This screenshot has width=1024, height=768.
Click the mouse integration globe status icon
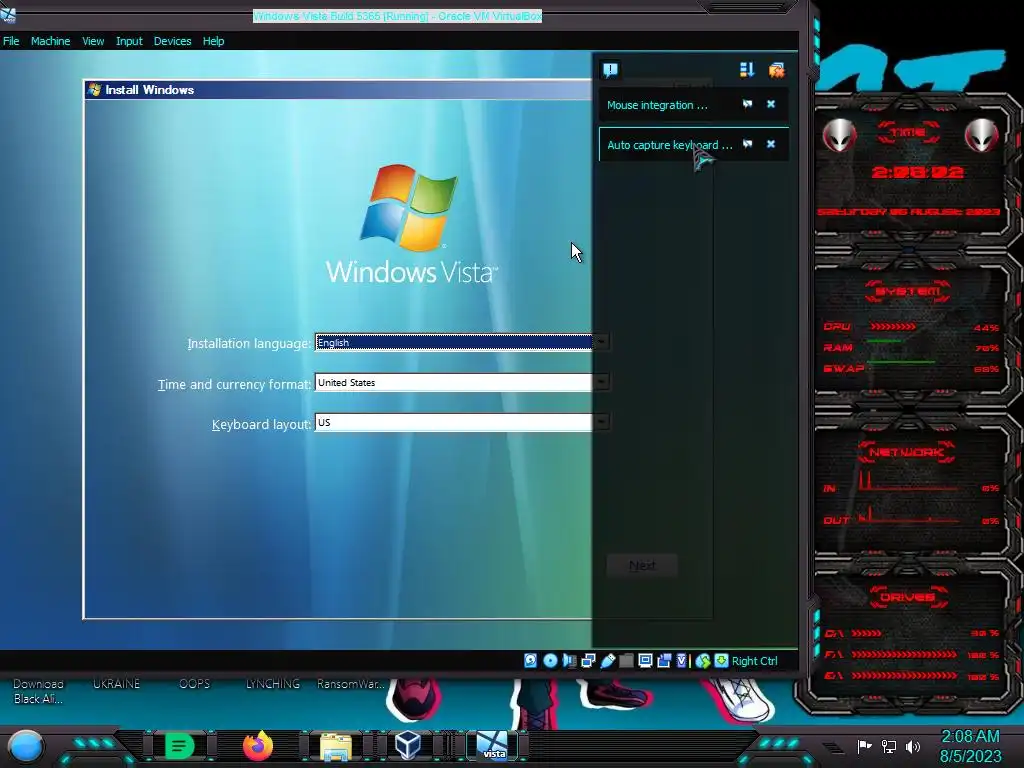[x=703, y=661]
